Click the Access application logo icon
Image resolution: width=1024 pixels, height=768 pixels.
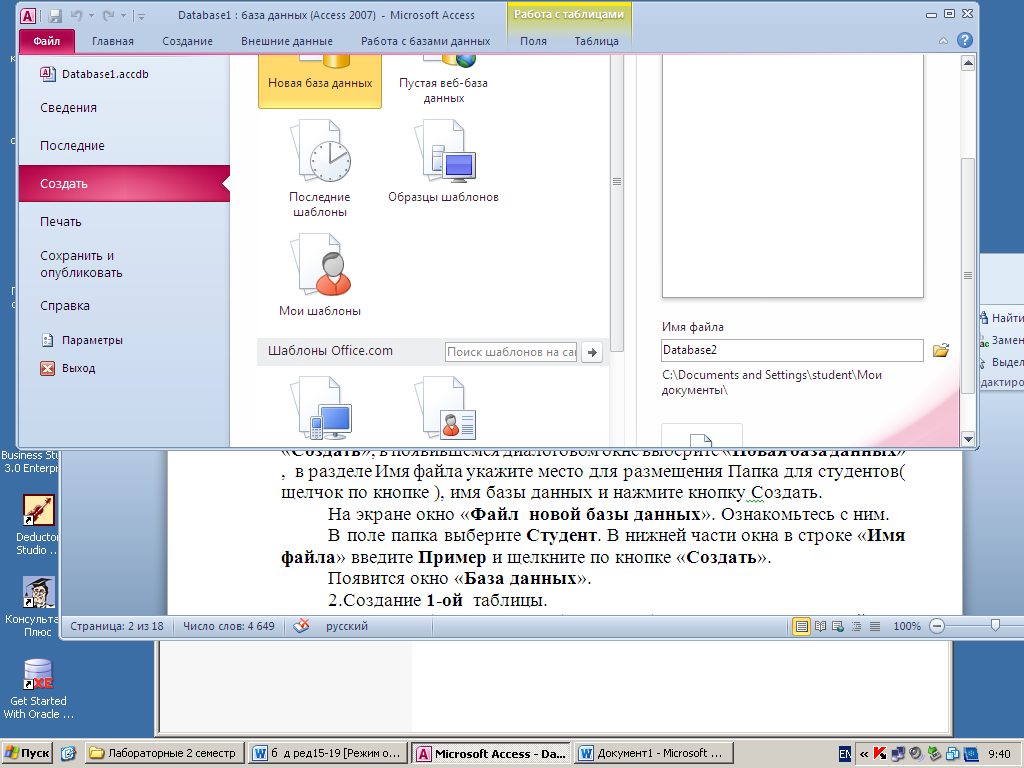pyautogui.click(x=28, y=15)
